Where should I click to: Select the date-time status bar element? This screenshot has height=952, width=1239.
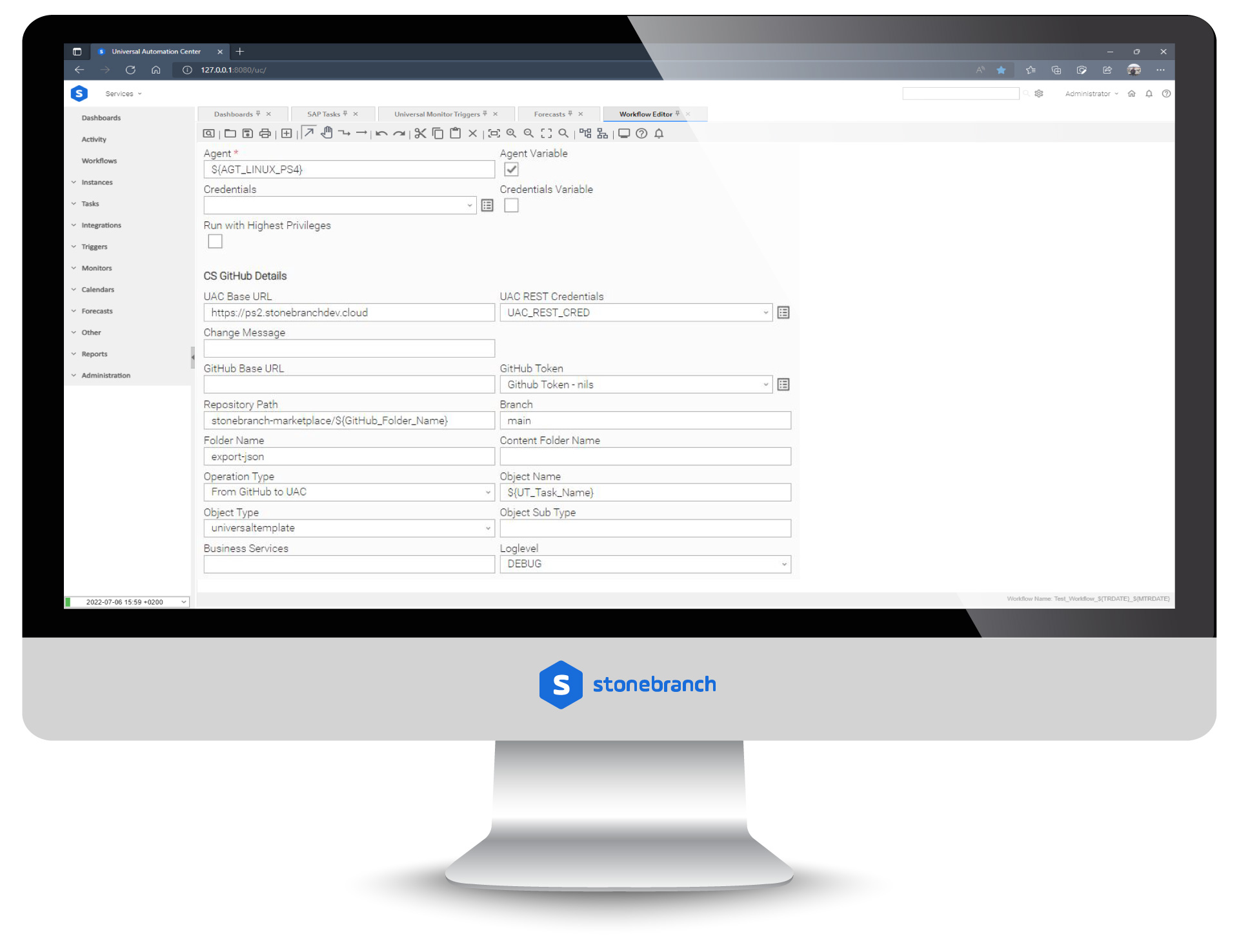[127, 599]
